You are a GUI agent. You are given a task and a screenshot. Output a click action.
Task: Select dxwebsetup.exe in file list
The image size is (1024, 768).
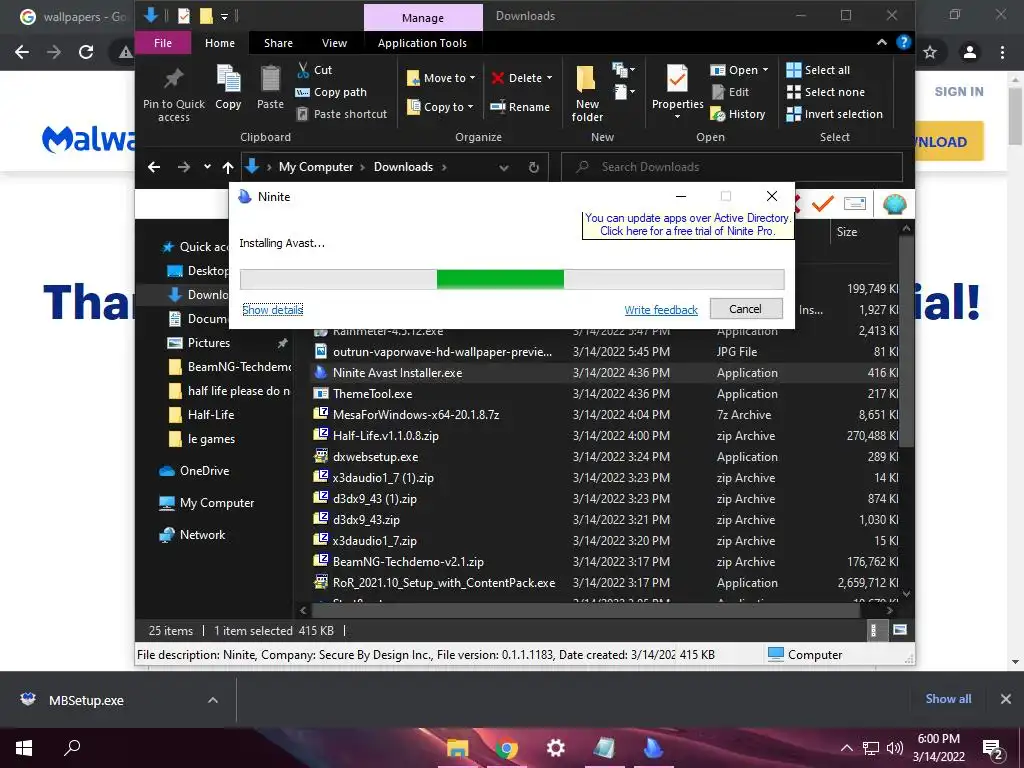pyautogui.click(x=376, y=456)
